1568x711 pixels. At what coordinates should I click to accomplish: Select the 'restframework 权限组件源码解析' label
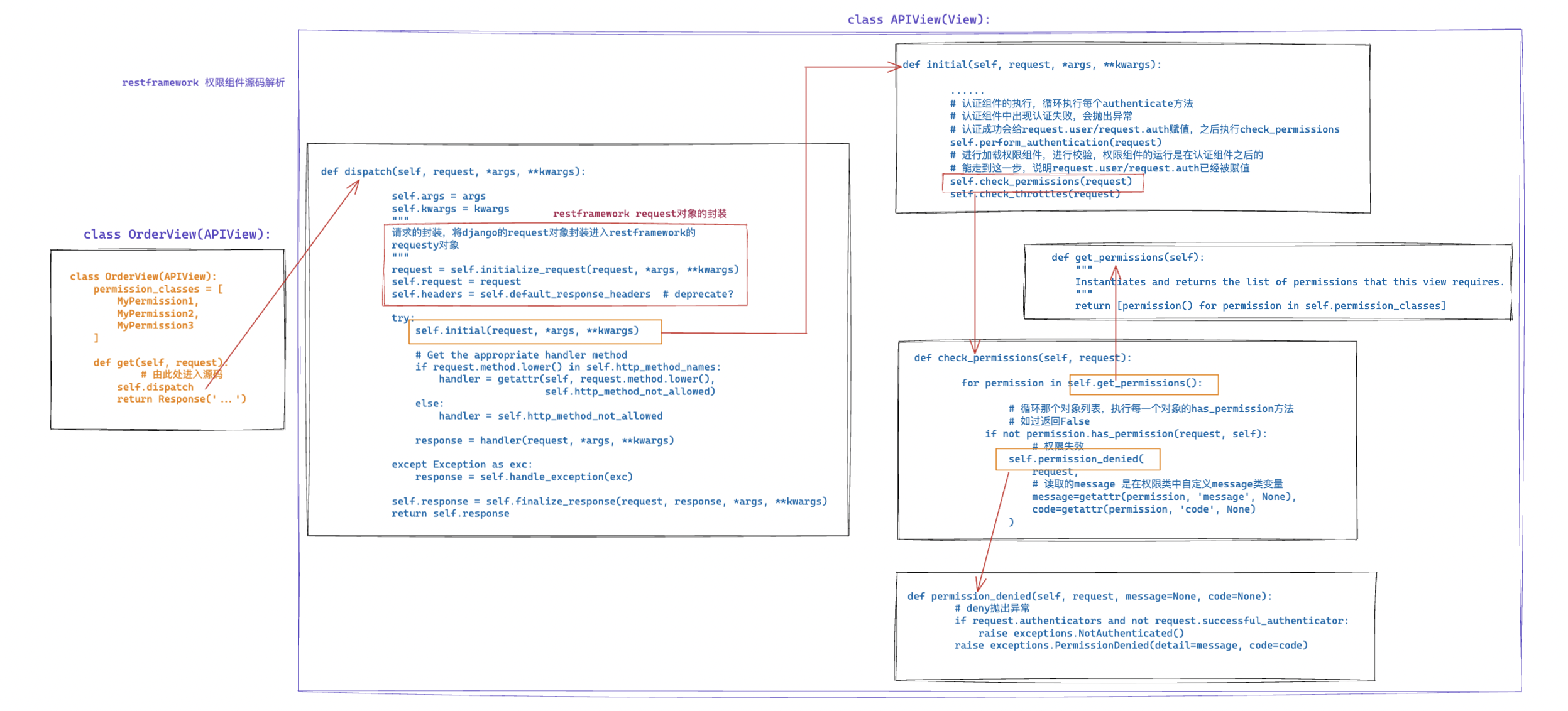203,82
